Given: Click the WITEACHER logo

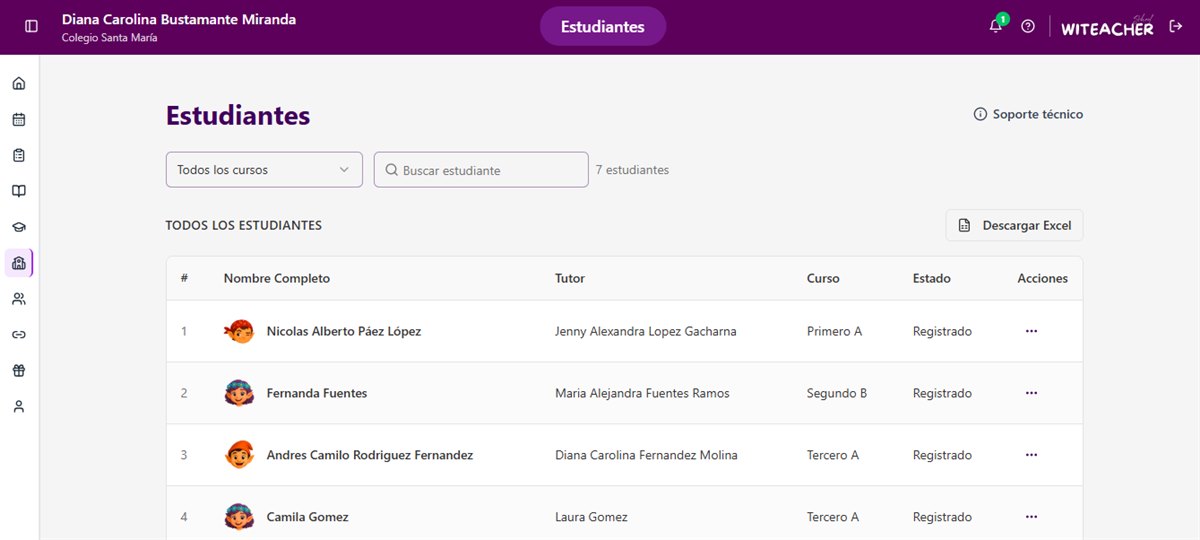Looking at the screenshot, I should pos(1107,27).
